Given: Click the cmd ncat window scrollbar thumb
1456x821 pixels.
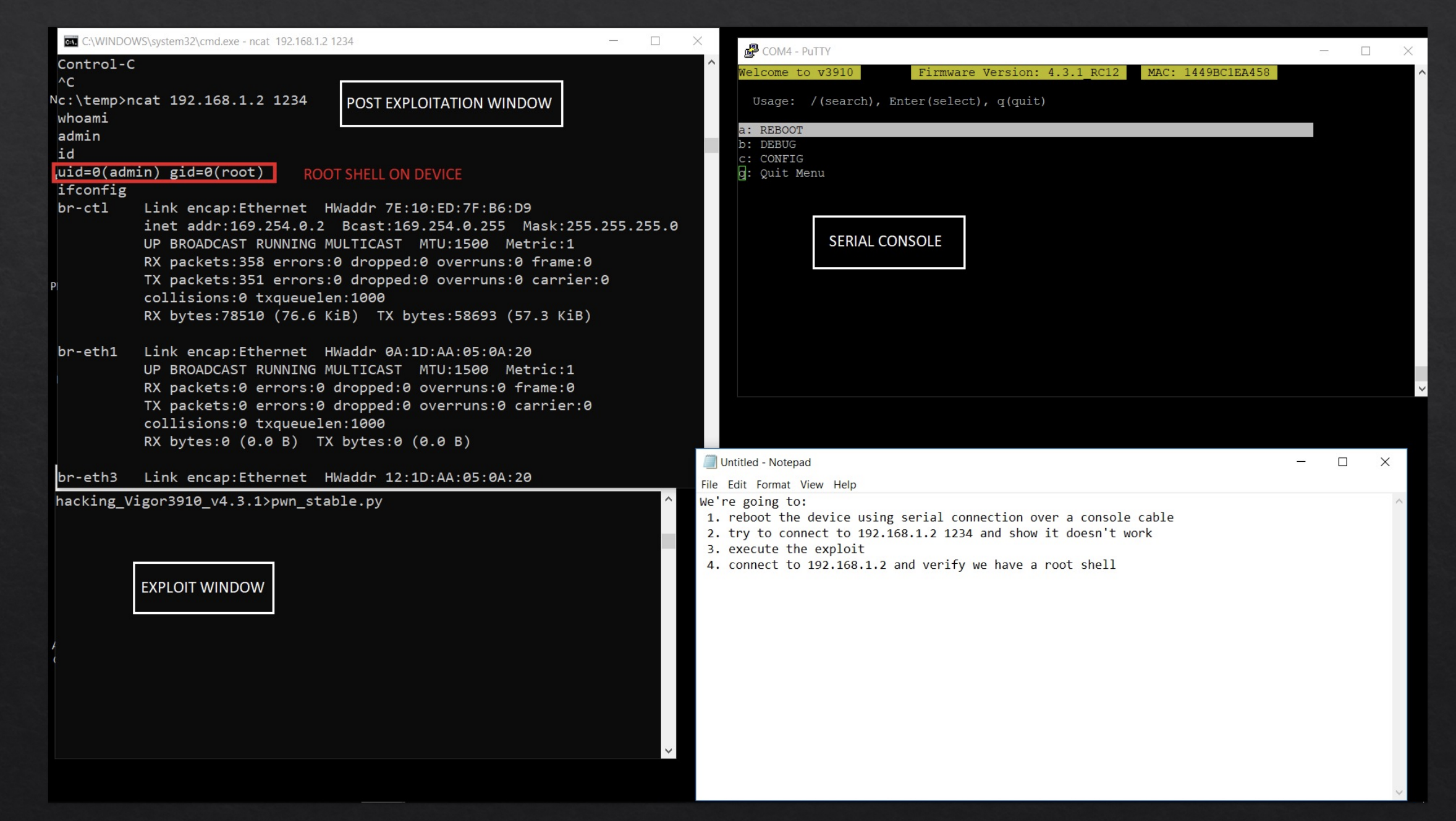Looking at the screenshot, I should point(711,145).
